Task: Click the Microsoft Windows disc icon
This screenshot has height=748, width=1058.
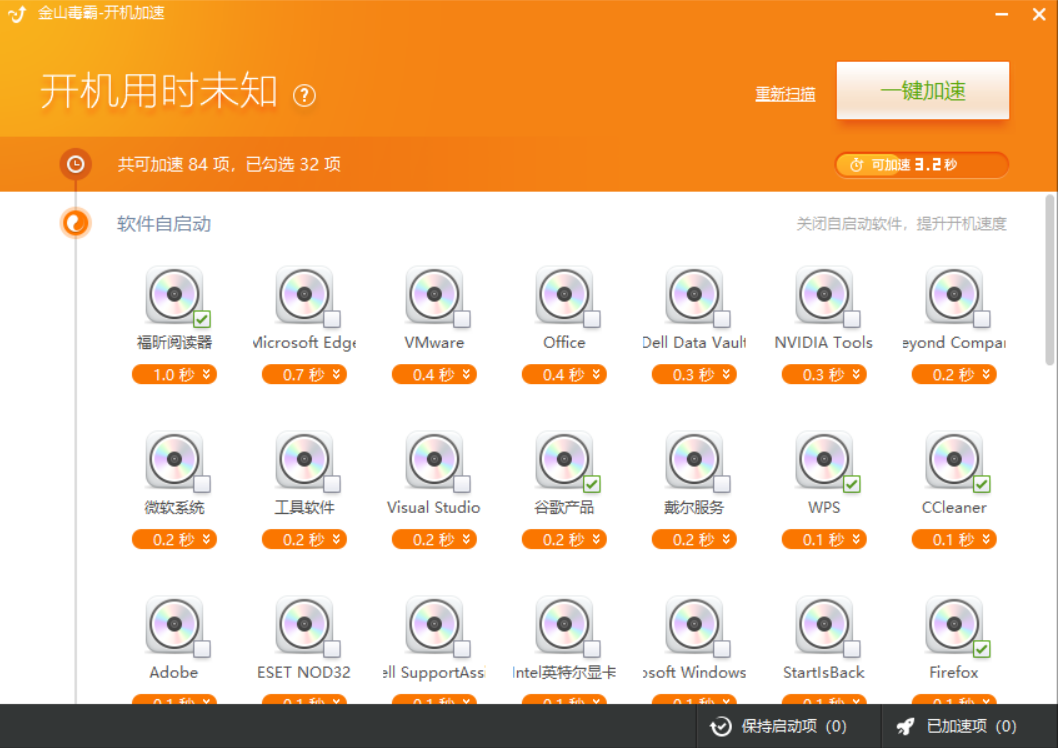Action: click(694, 625)
